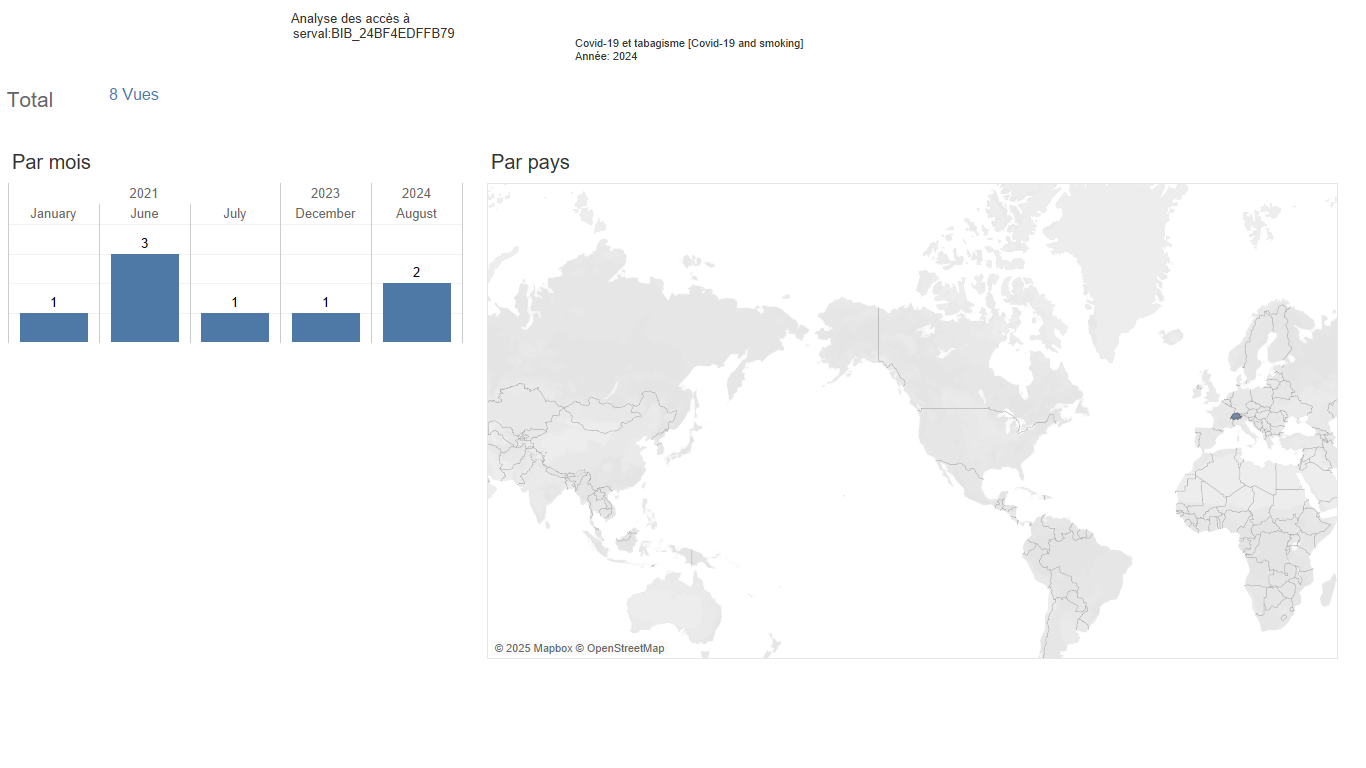Click the 'serval:BIB_24BF4EDFFB79' identifier

pos(374,33)
